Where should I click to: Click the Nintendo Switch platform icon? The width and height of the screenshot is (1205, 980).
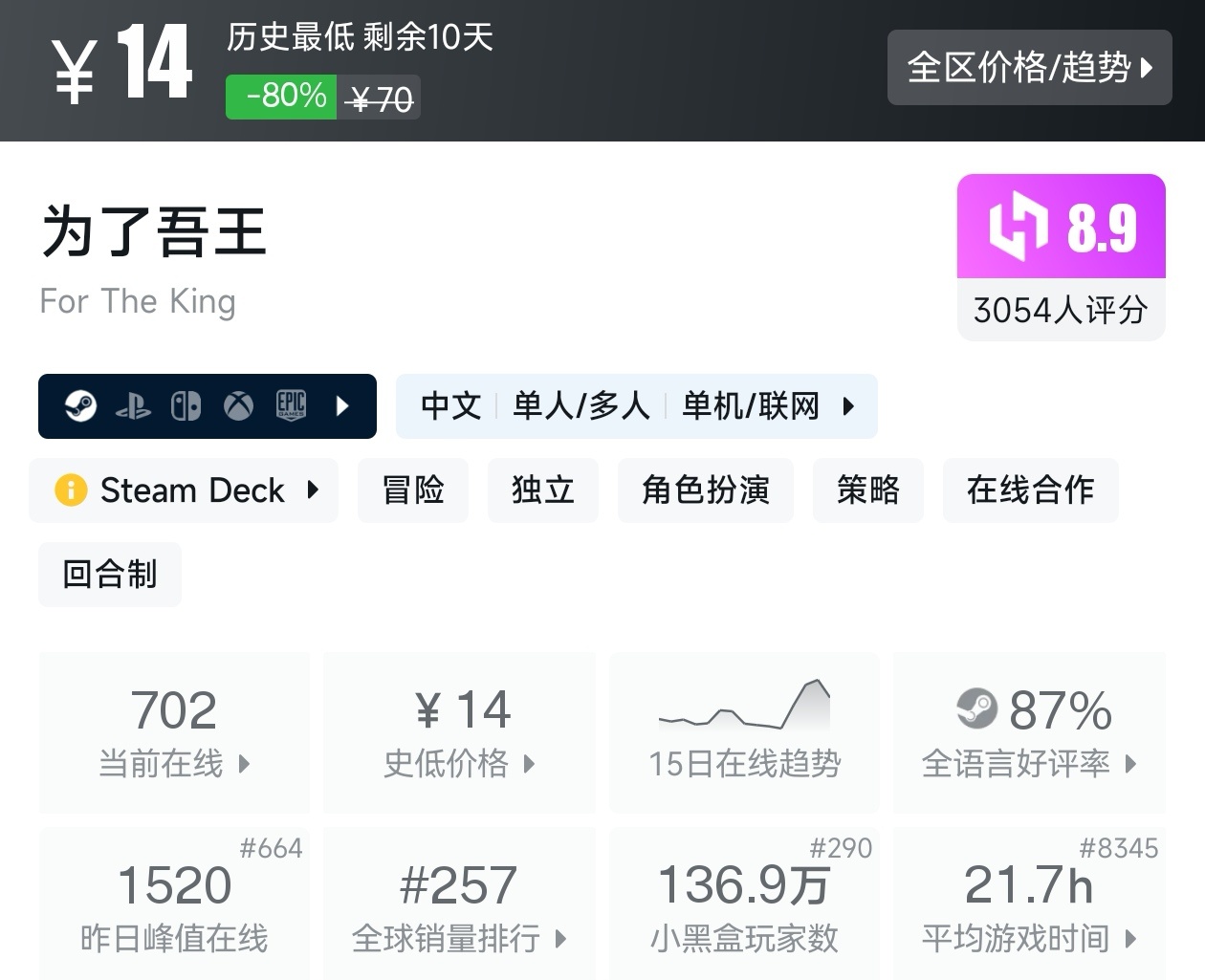click(186, 406)
